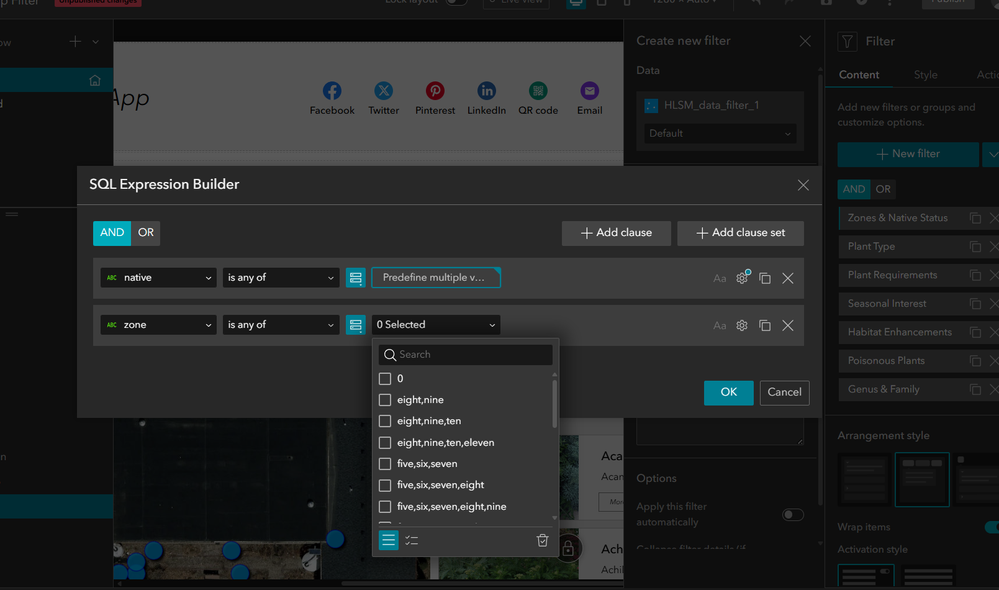The image size is (999, 590).
Task: Clear selections with trash icon
Action: coord(542,540)
